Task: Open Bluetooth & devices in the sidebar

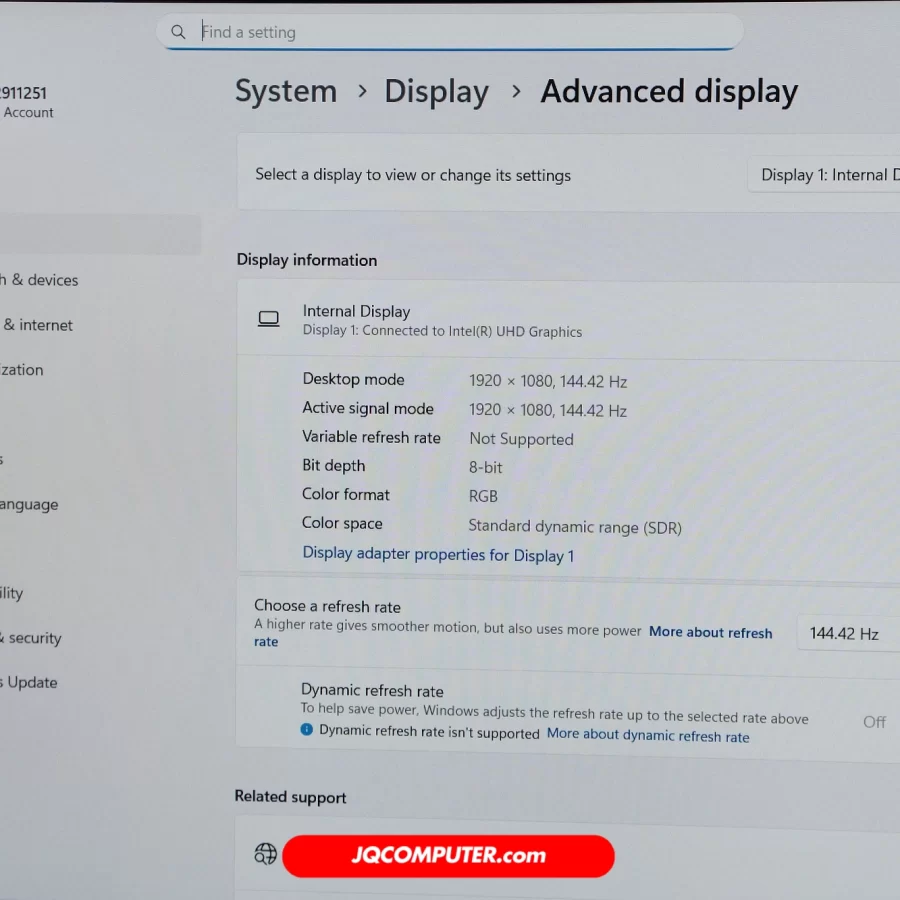Action: click(40, 280)
